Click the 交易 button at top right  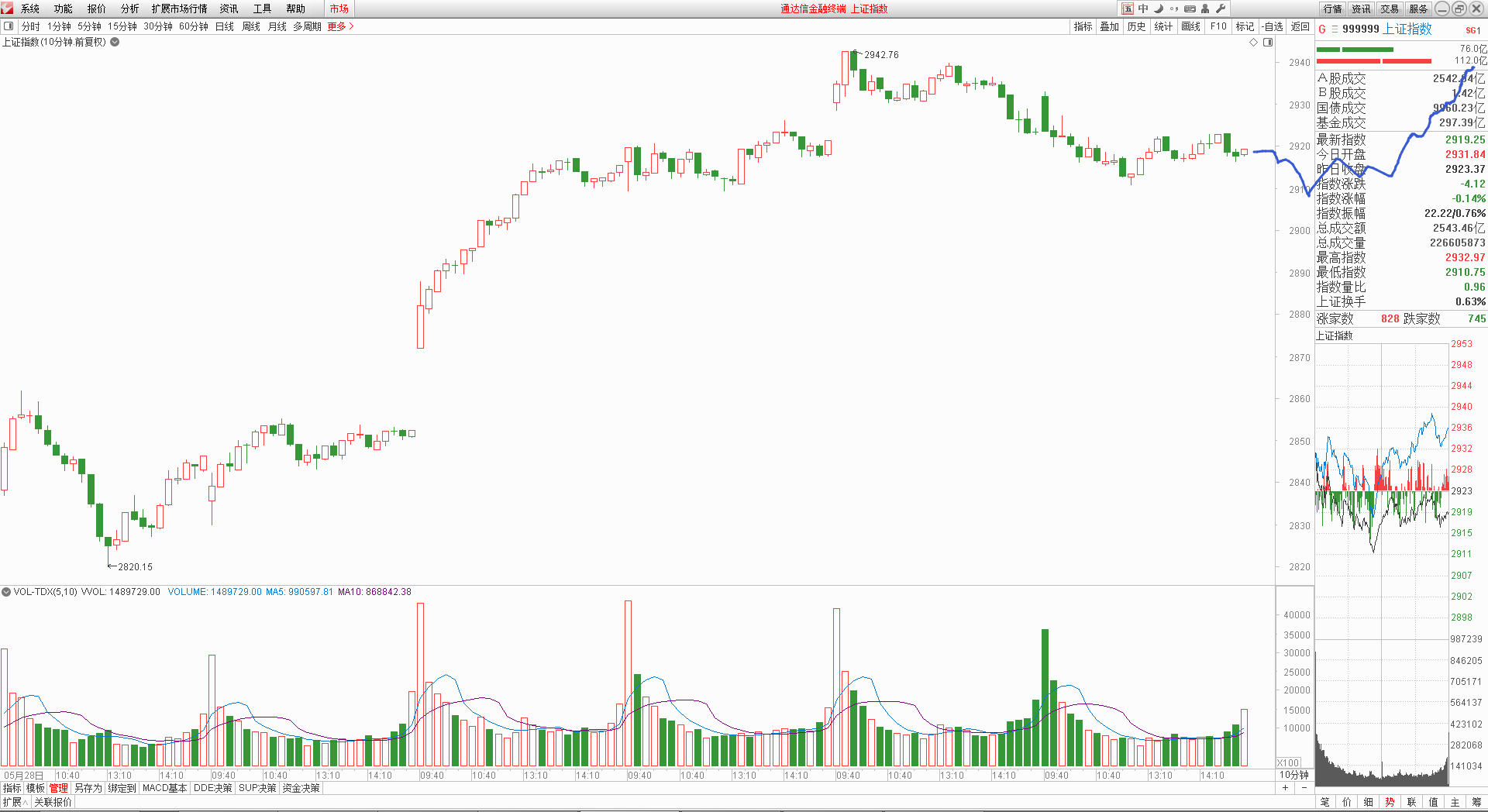pyautogui.click(x=1390, y=9)
